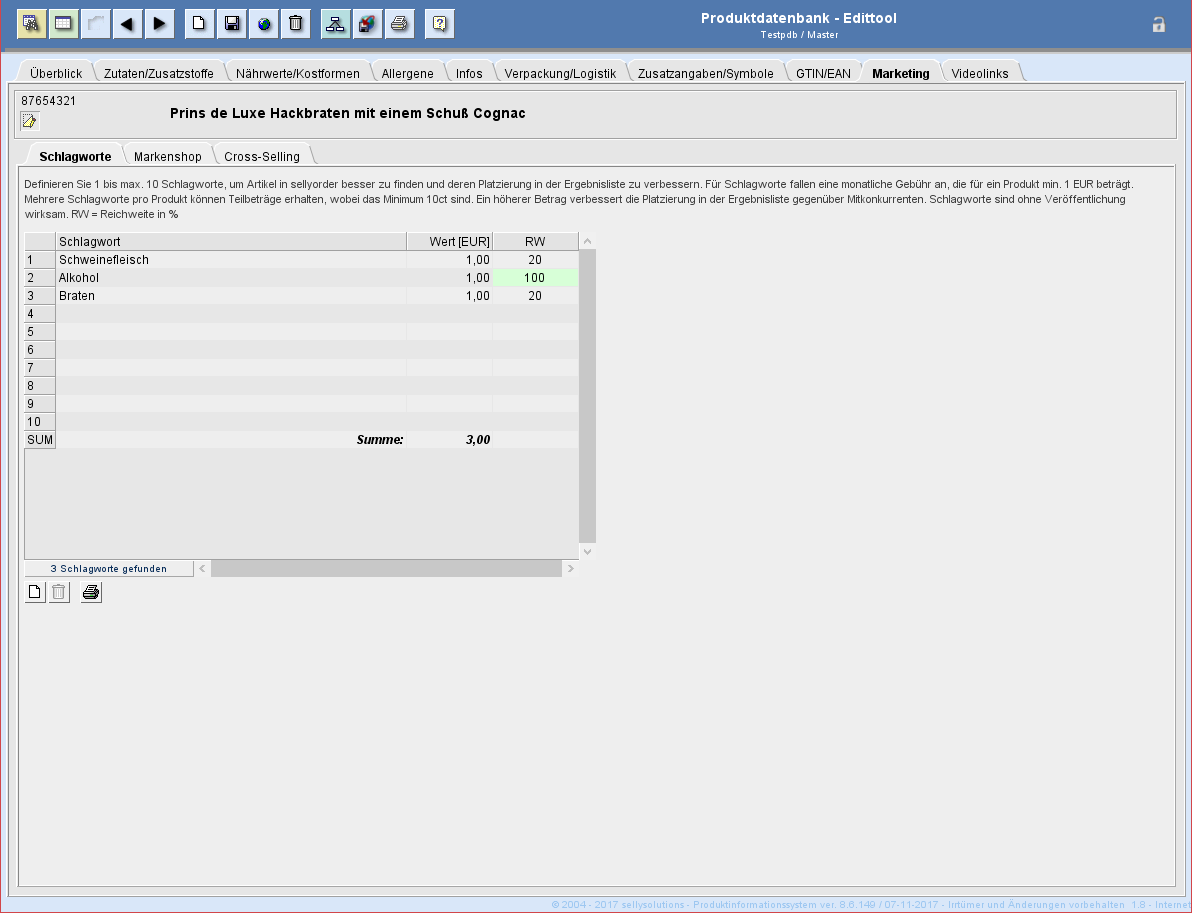Click the 1,00 value in the Alkohol row
The height and width of the screenshot is (913, 1192).
(449, 277)
